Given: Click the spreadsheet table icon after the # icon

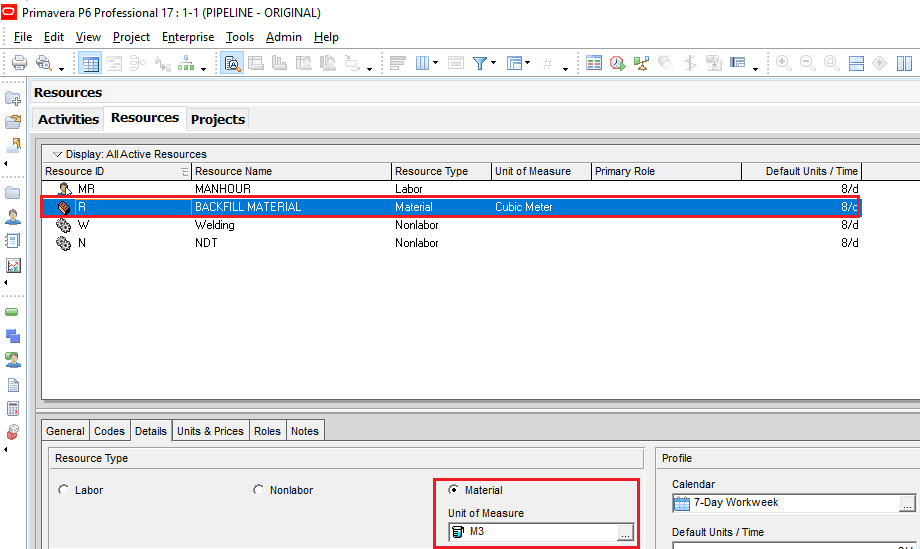Looking at the screenshot, I should [x=594, y=63].
